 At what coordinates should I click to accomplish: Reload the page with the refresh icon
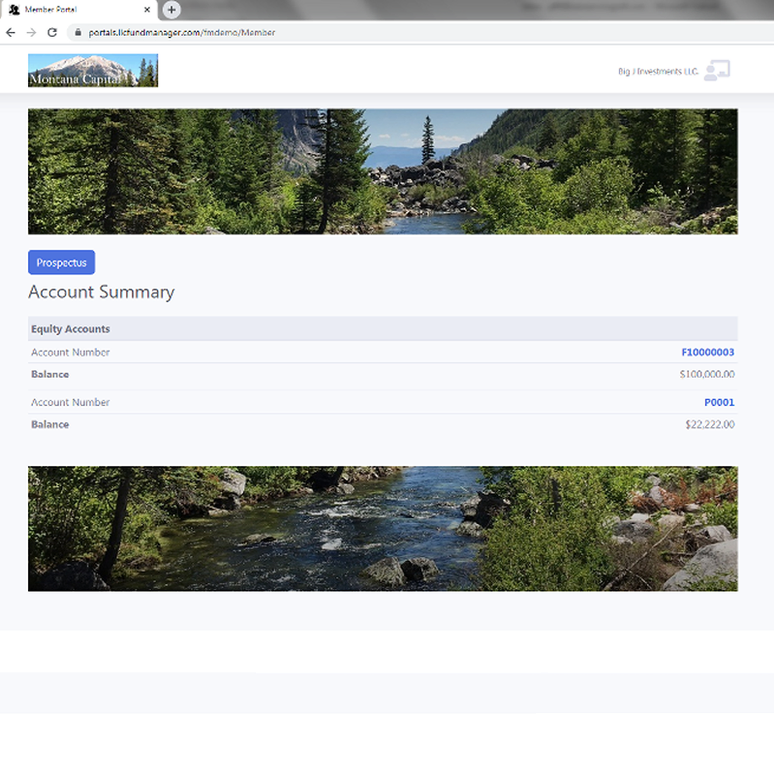coord(52,33)
